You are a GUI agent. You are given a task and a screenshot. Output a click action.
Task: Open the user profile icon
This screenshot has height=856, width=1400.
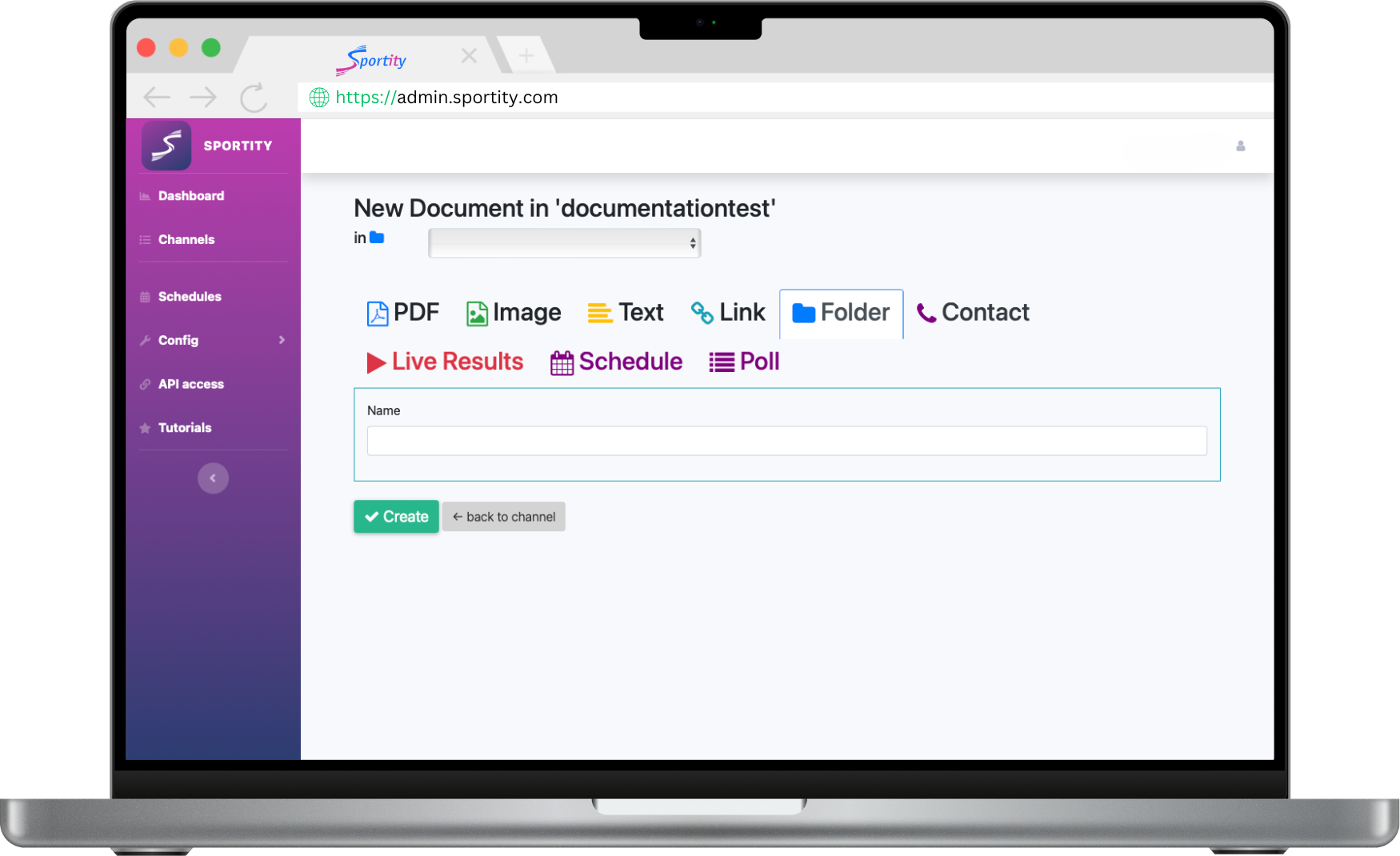pyautogui.click(x=1240, y=146)
